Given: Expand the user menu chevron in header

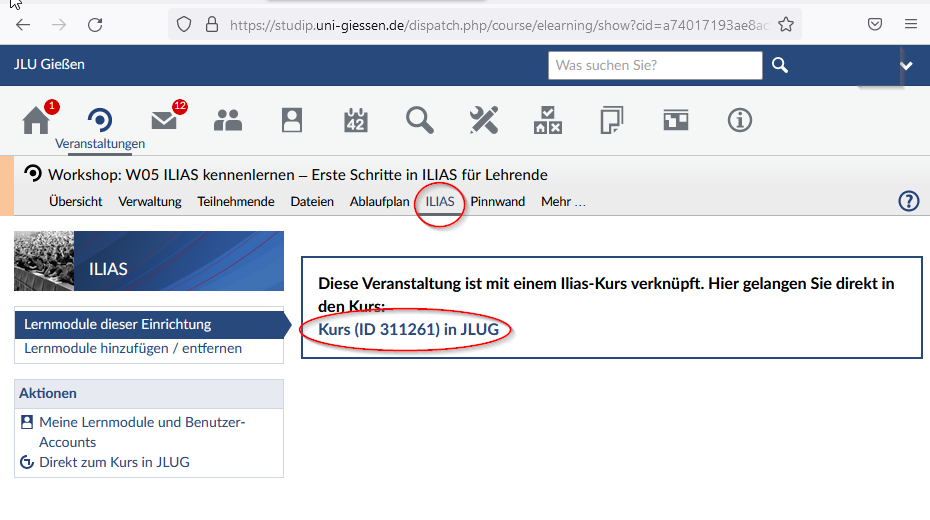Looking at the screenshot, I should (x=906, y=66).
